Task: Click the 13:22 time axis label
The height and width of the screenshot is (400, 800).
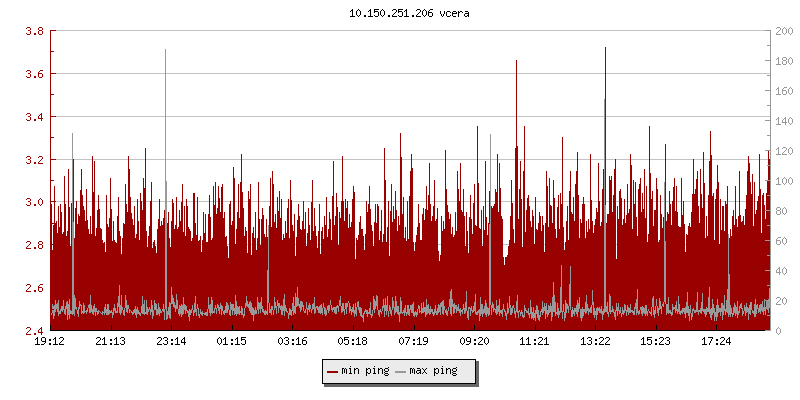Action: coord(595,342)
